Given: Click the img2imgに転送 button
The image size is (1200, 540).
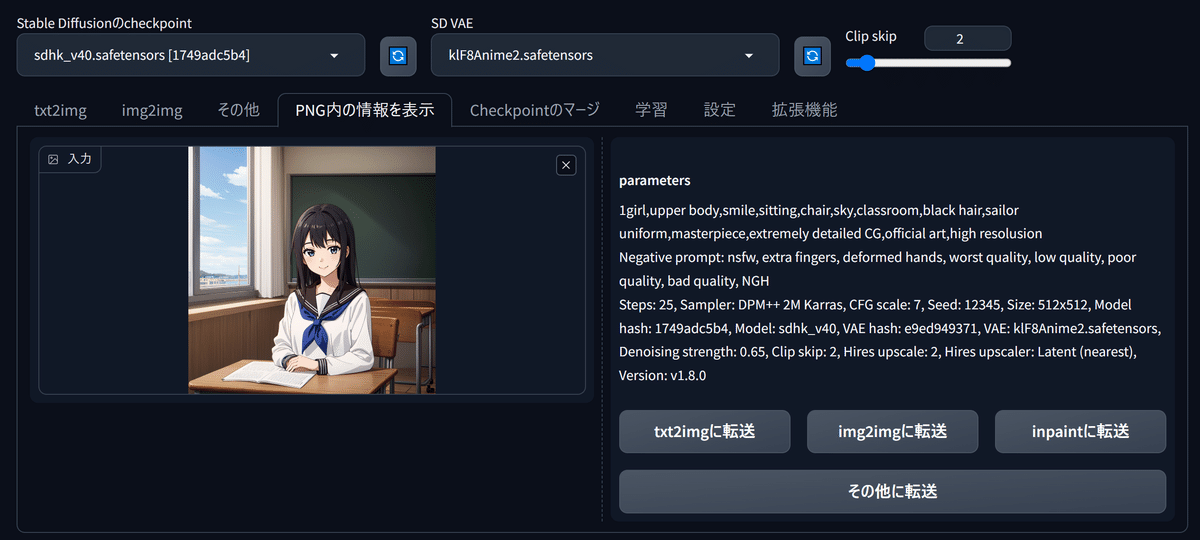Looking at the screenshot, I should click(893, 431).
